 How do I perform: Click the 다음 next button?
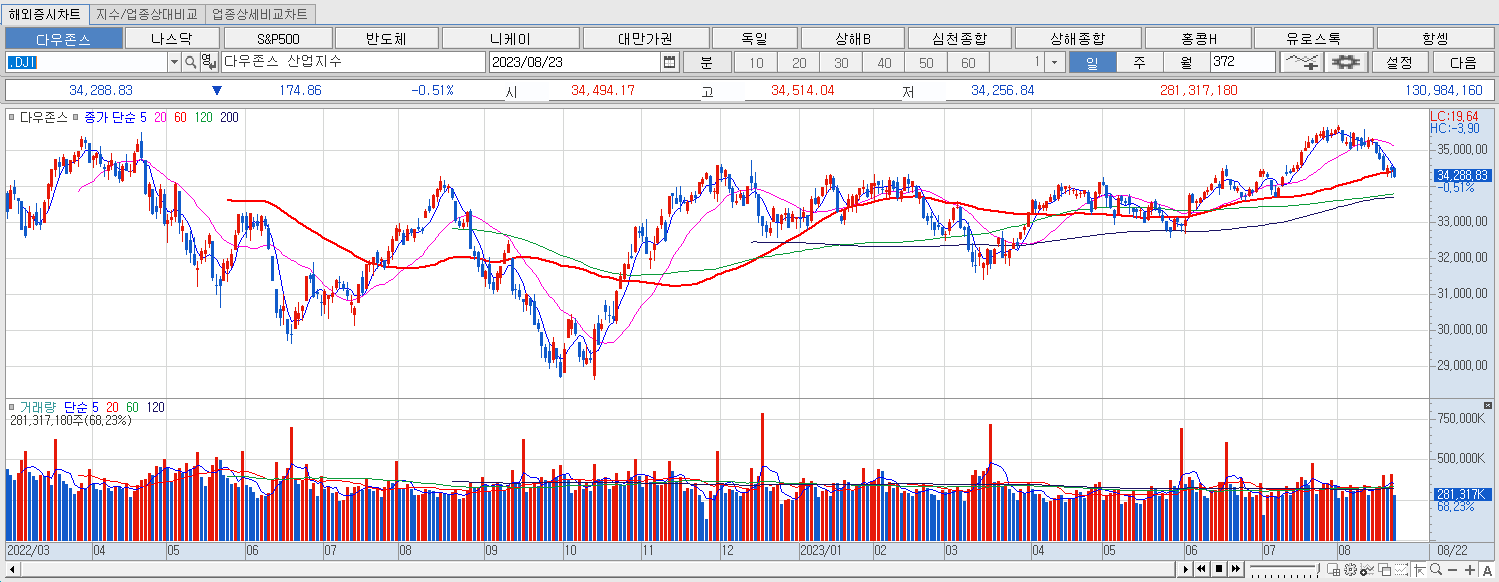(1463, 62)
